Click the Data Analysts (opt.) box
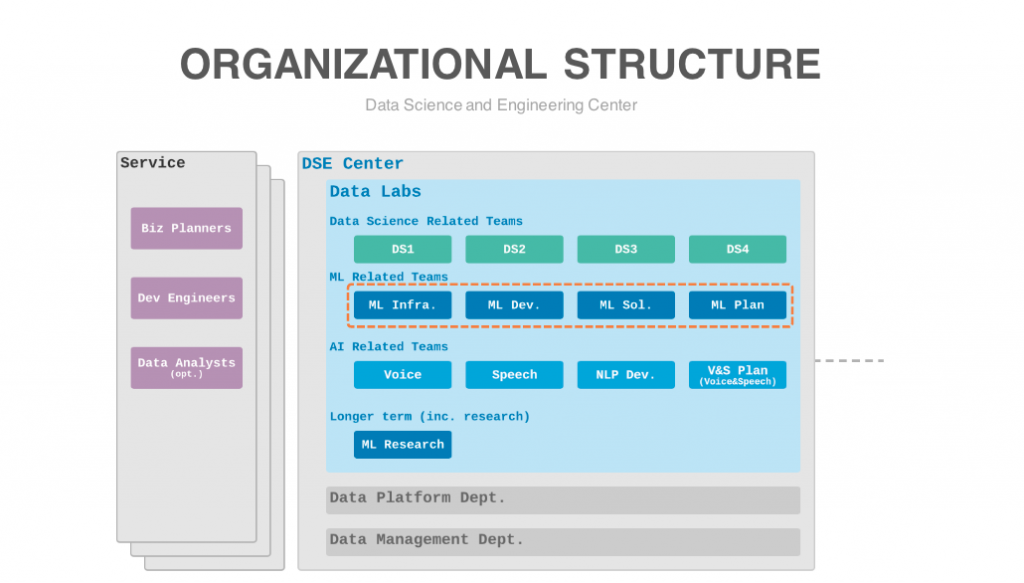Screen dimensions: 1024x583 point(186,368)
